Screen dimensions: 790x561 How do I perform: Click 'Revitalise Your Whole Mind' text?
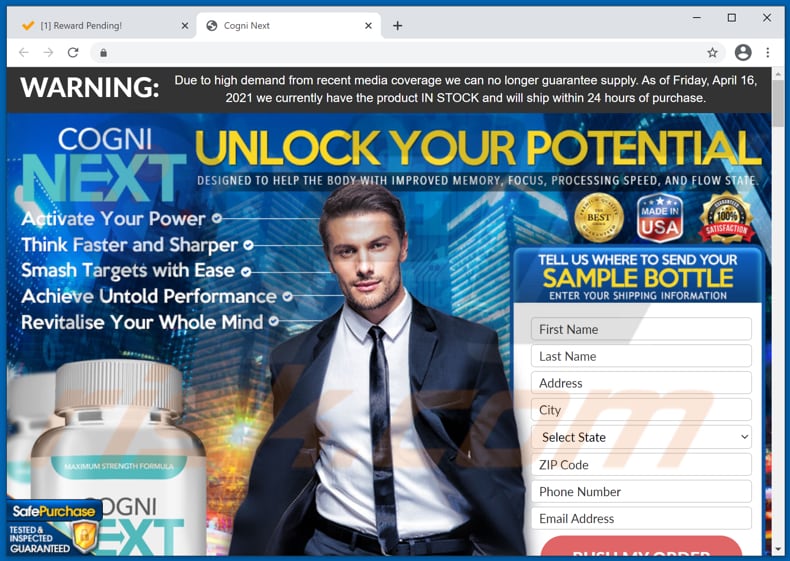click(x=142, y=322)
